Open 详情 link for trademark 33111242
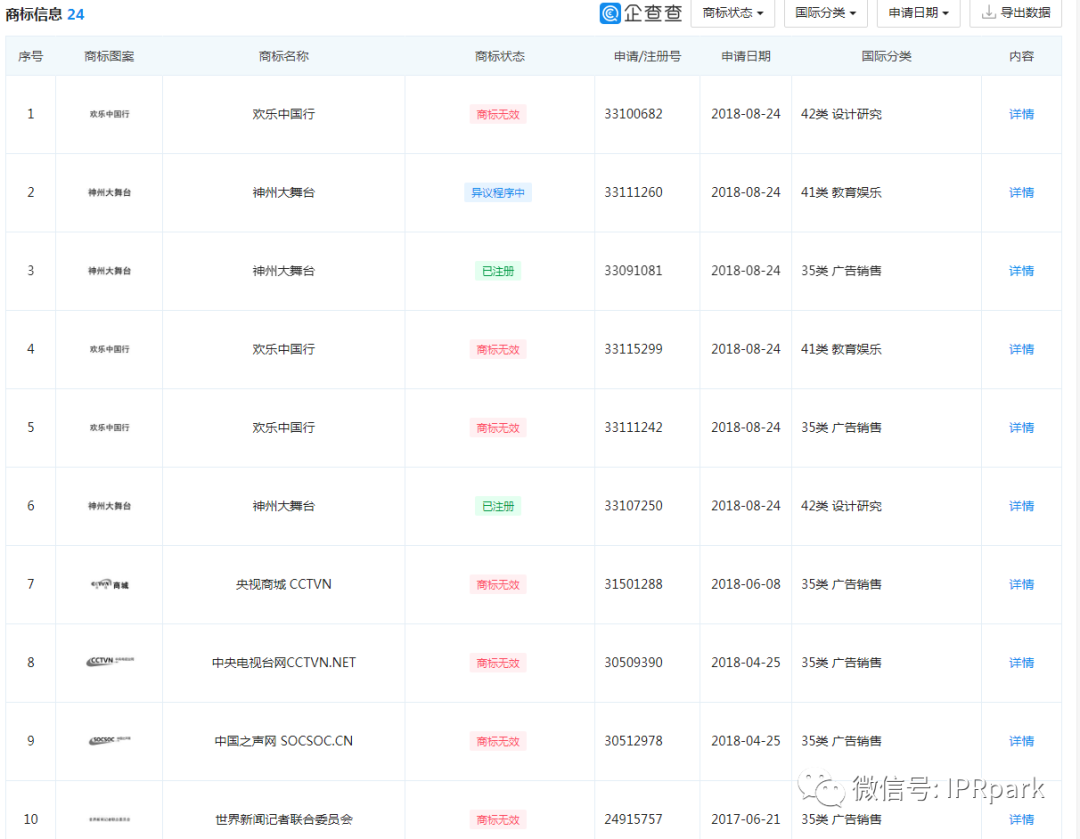 [x=1021, y=428]
